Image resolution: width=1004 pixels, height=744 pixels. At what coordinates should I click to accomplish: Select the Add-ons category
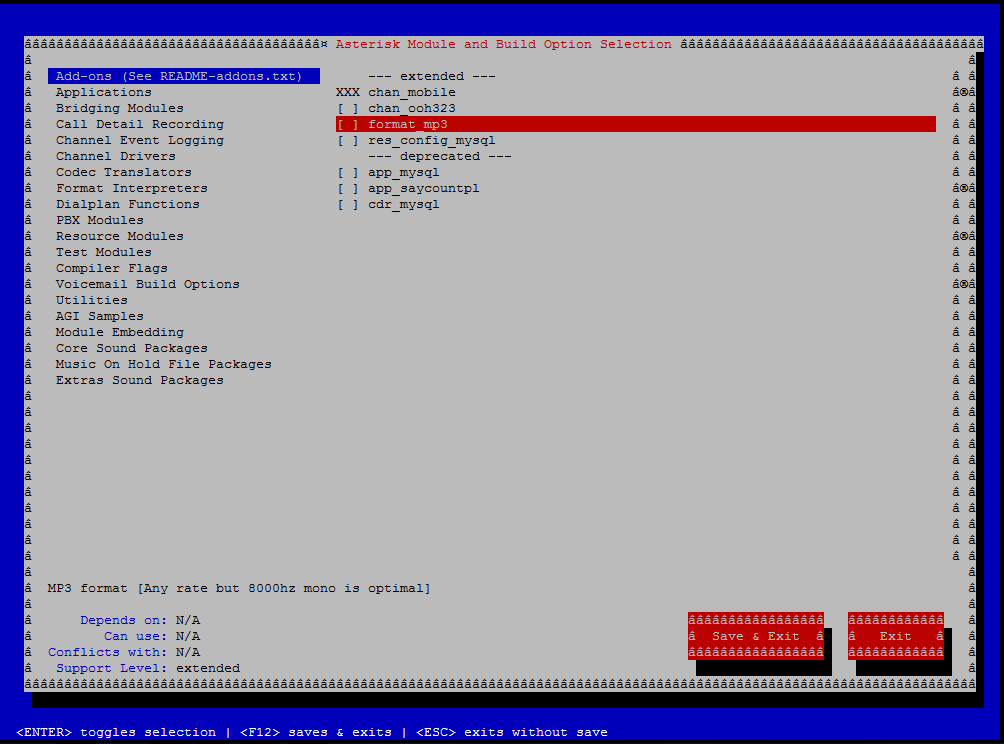click(184, 76)
